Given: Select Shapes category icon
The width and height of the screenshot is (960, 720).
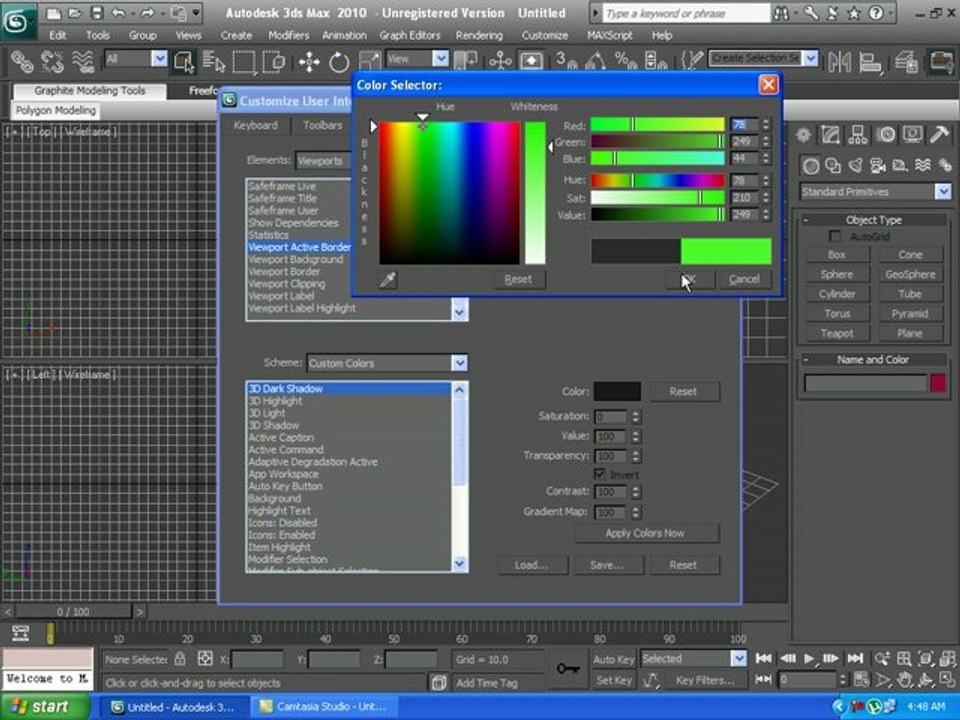Looking at the screenshot, I should pyautogui.click(x=833, y=165).
